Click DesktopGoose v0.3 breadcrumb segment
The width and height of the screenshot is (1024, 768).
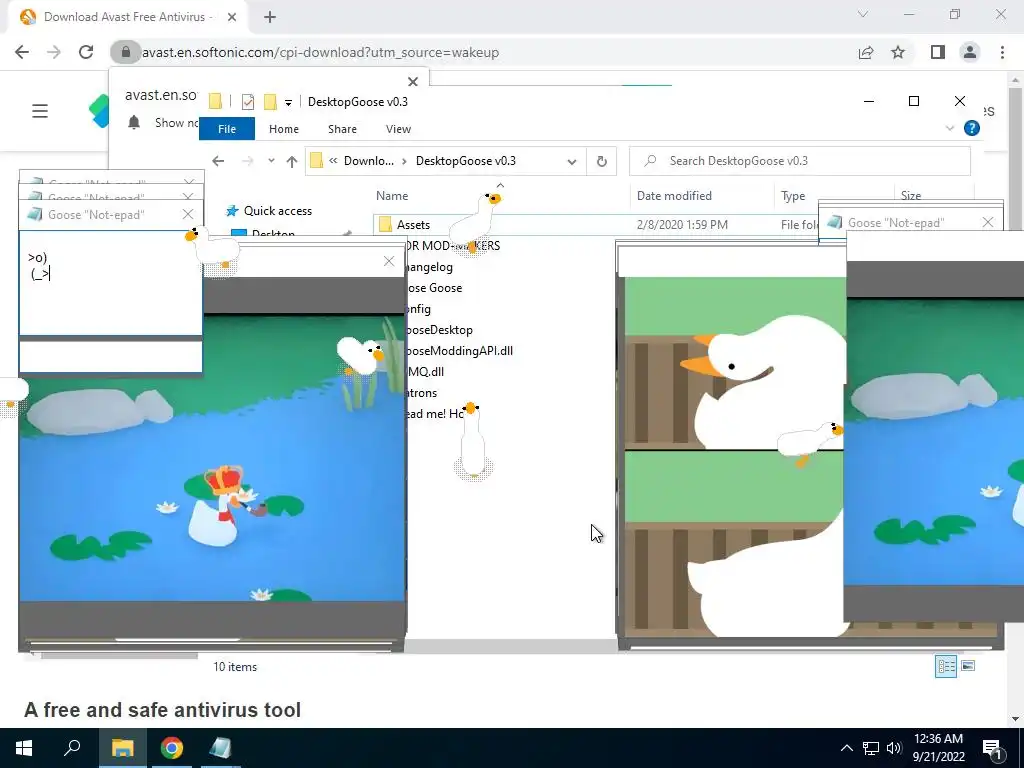click(x=466, y=161)
